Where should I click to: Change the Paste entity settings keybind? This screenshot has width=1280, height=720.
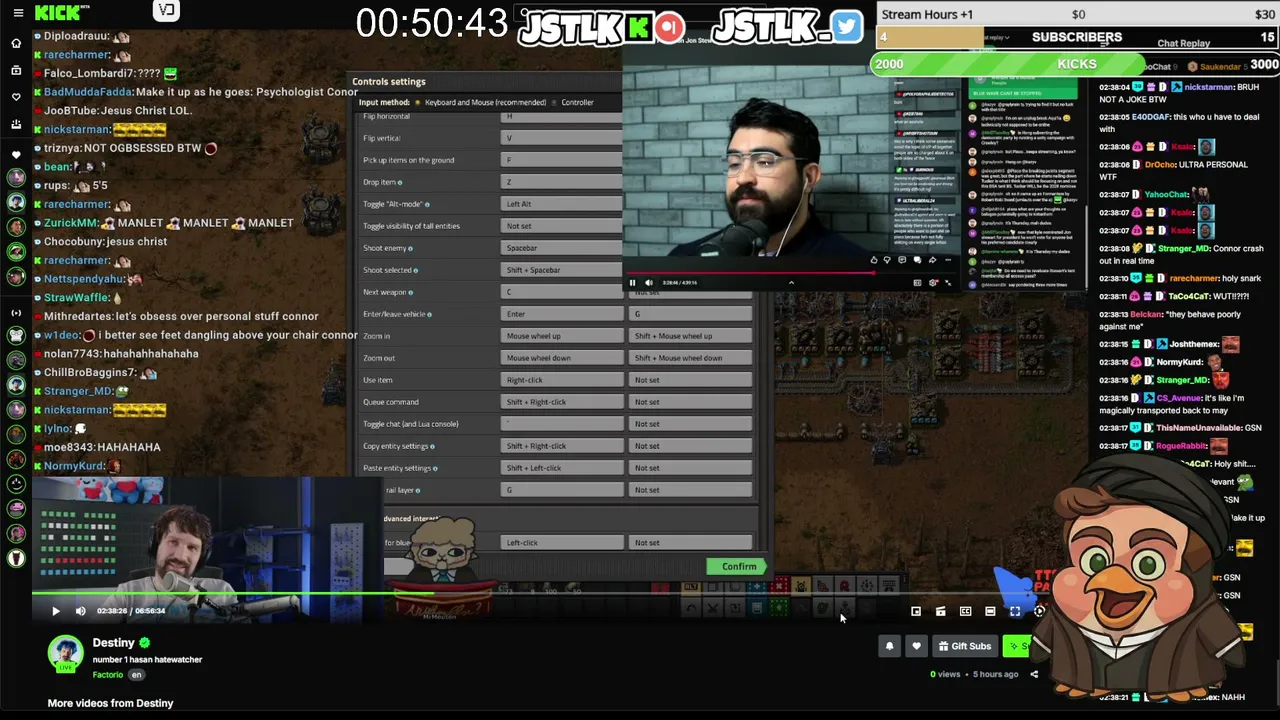click(561, 468)
